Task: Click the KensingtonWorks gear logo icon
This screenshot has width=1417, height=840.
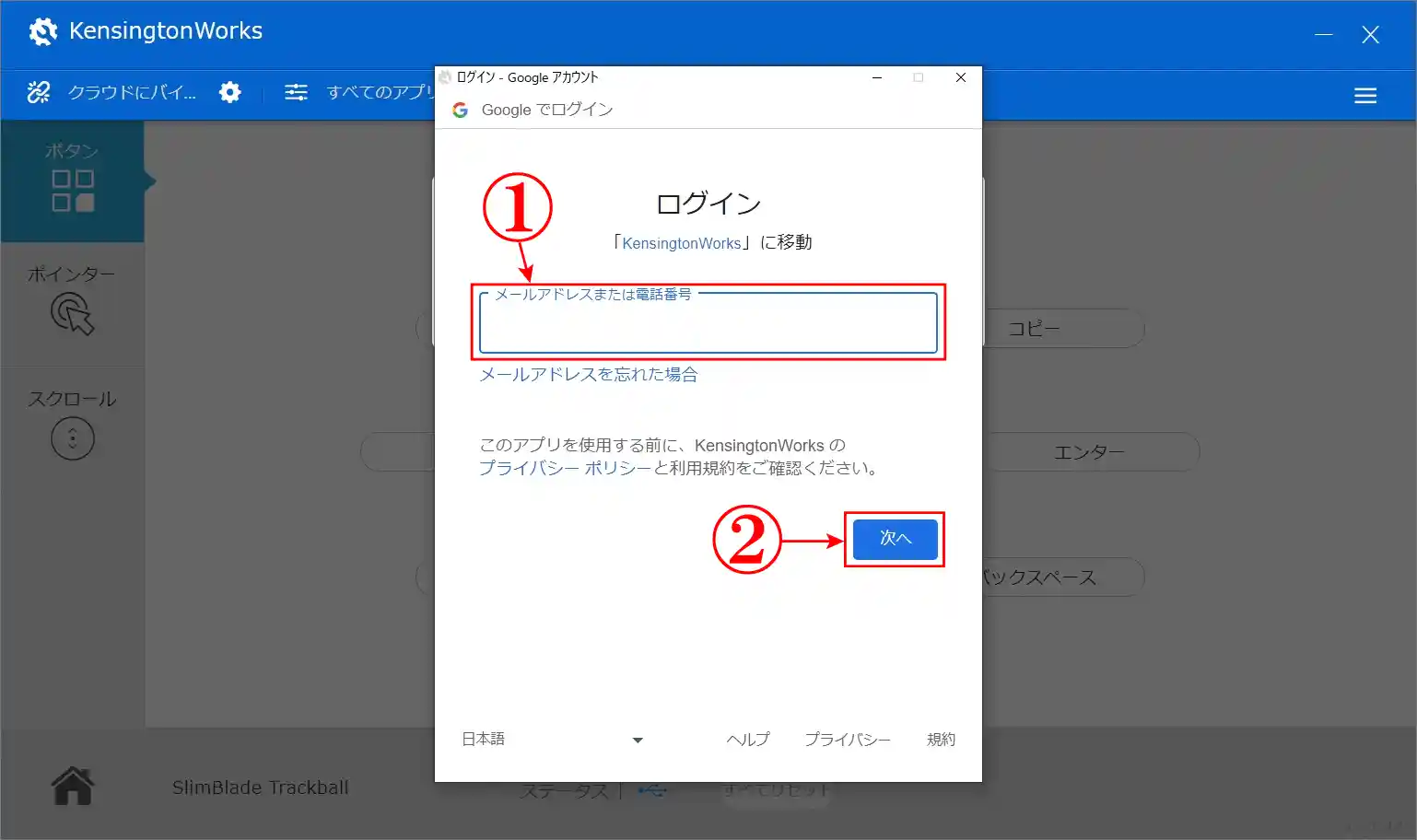Action: [x=42, y=31]
